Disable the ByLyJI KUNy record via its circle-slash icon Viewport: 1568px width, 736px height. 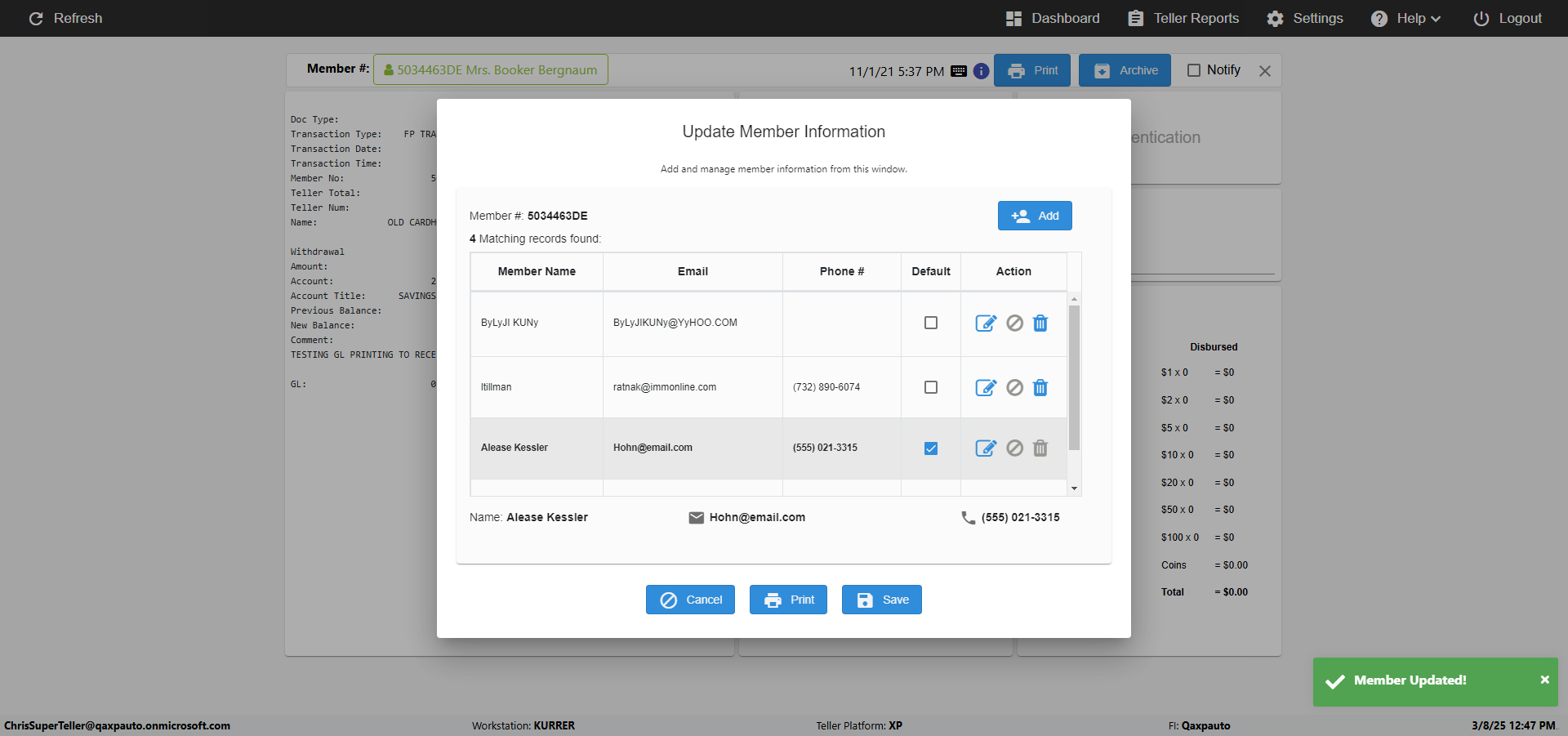point(1014,323)
